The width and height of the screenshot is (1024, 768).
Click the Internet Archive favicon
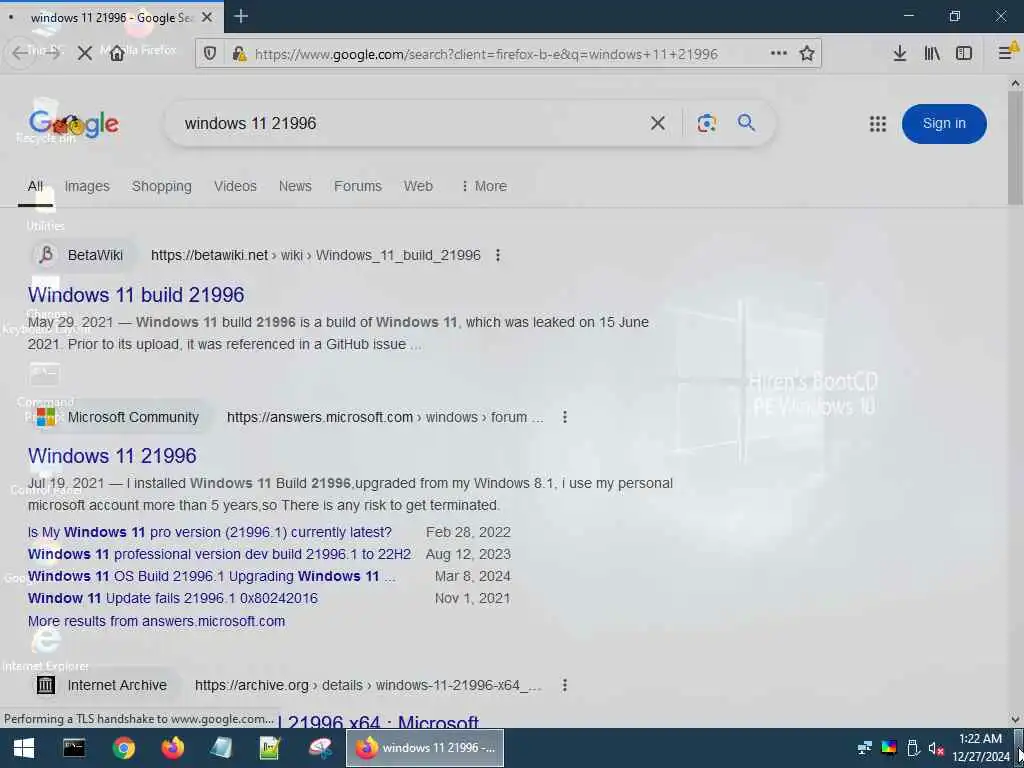pos(46,684)
